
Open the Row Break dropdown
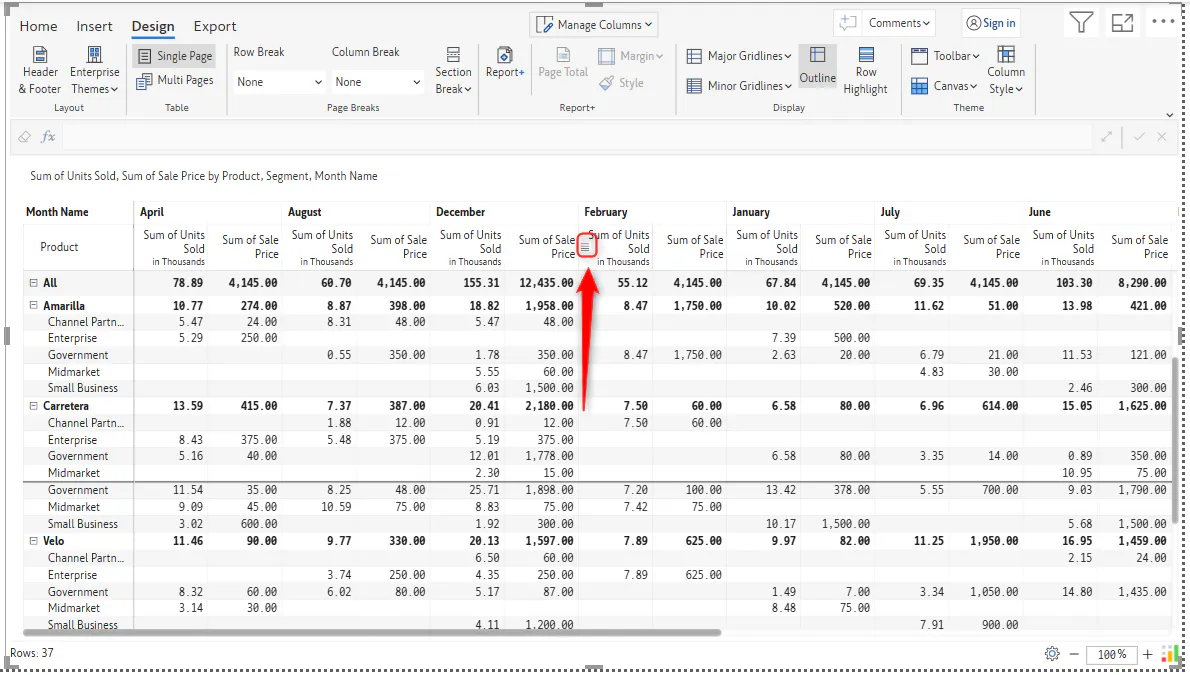click(279, 82)
